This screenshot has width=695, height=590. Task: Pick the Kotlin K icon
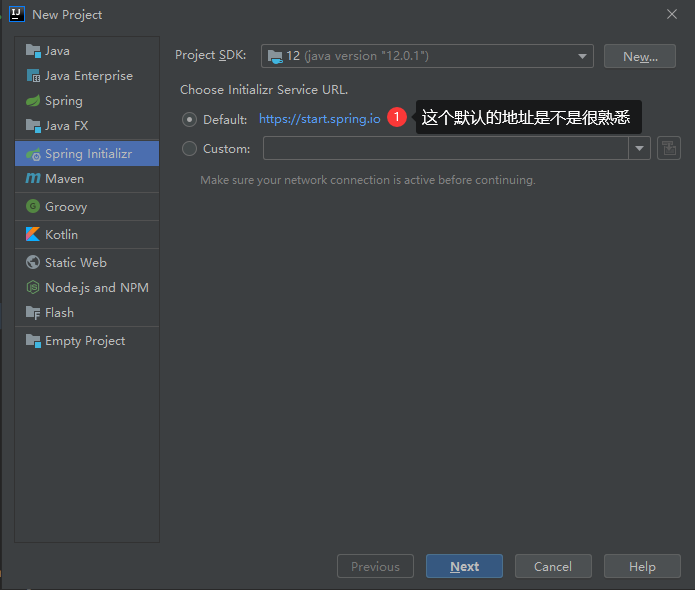(x=33, y=234)
